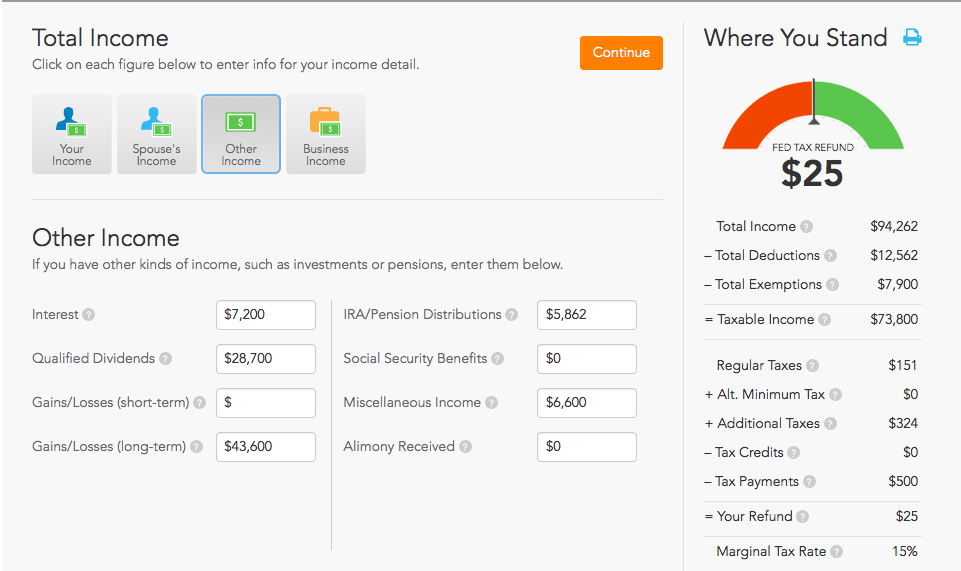This screenshot has height=571, width=961.
Task: Click the Interest amount field
Action: (266, 315)
